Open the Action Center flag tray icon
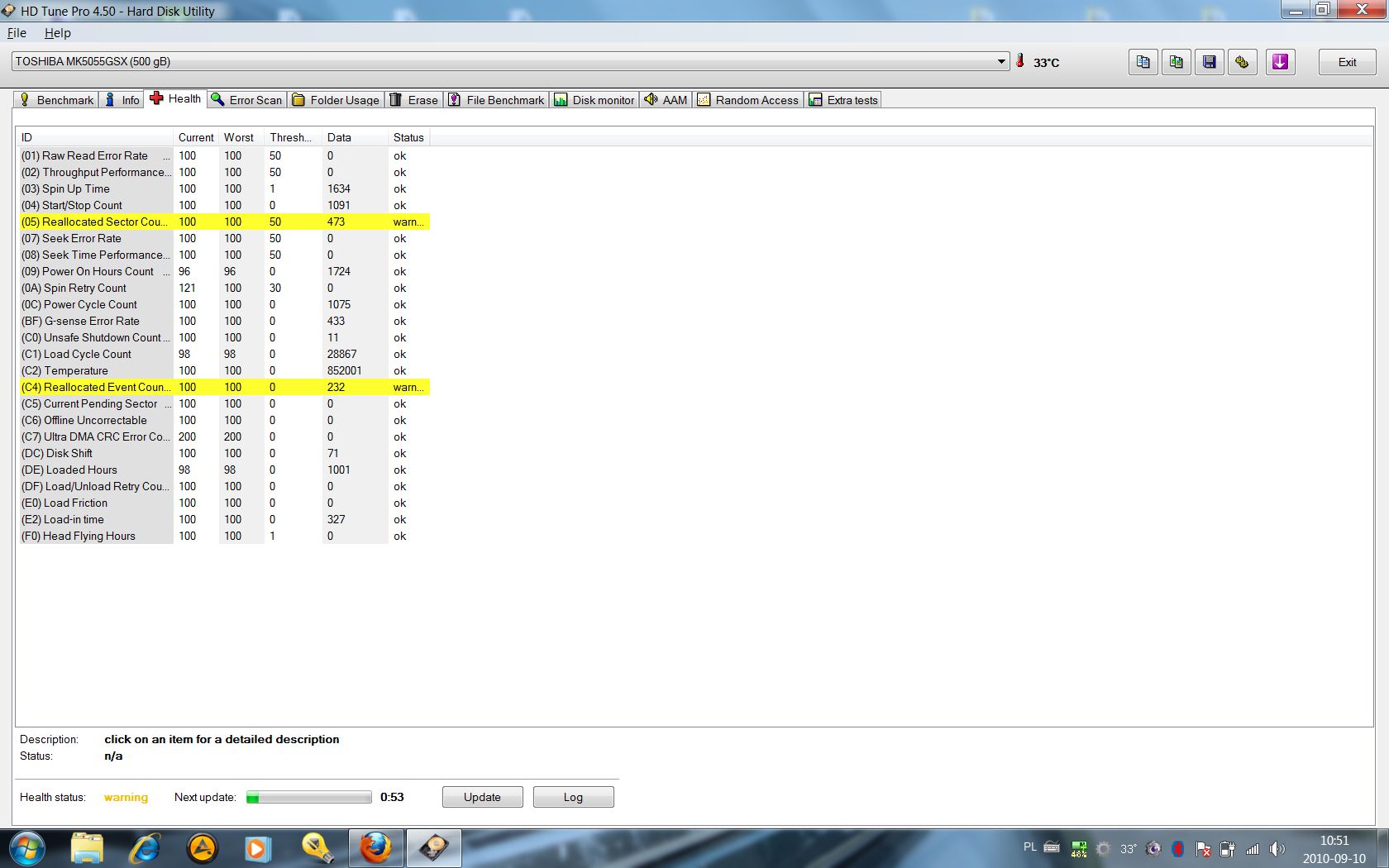The width and height of the screenshot is (1389, 868). click(1203, 848)
